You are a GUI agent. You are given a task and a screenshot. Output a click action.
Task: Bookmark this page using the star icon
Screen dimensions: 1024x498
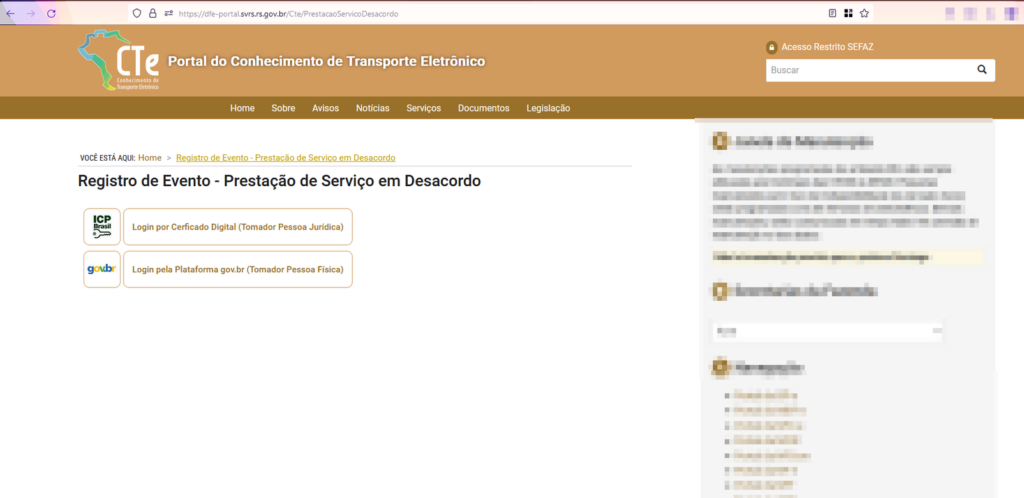click(864, 13)
